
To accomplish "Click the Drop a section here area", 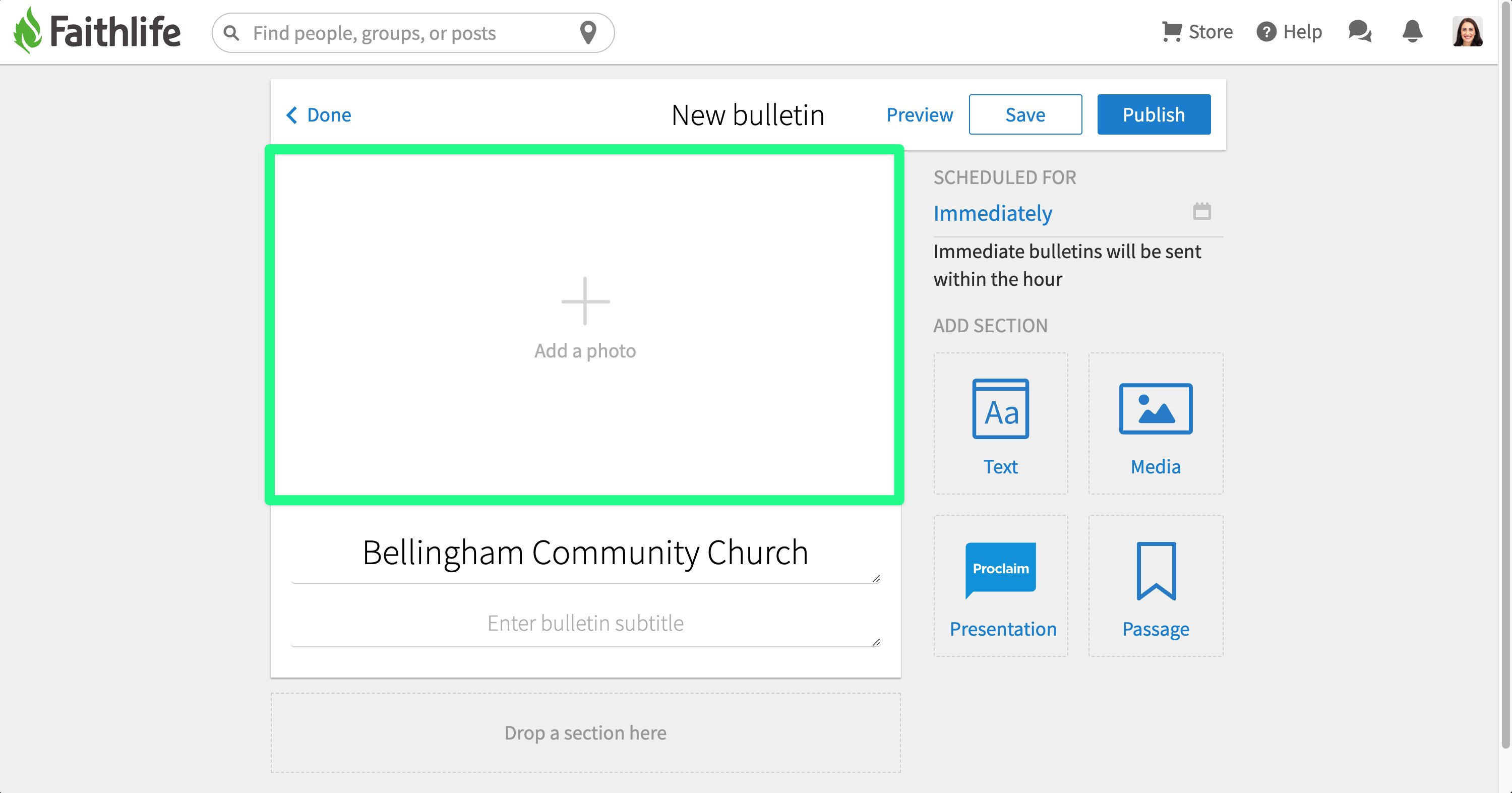I will click(585, 733).
